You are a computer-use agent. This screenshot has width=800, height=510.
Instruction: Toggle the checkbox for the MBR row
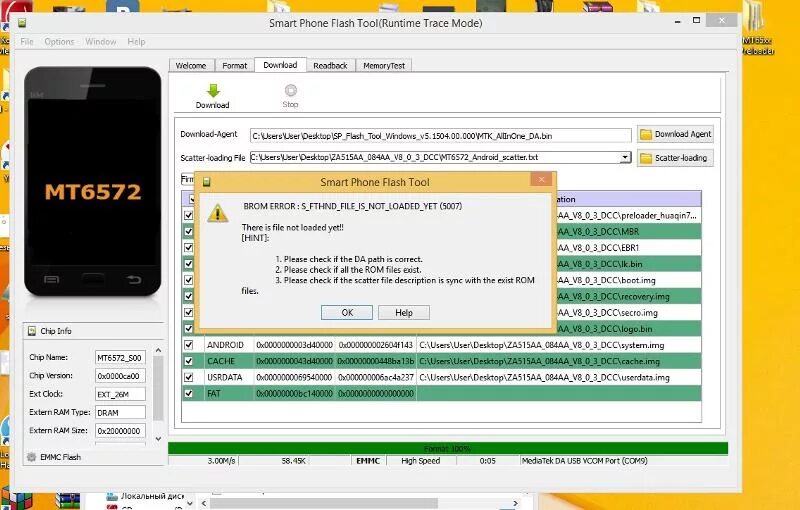click(189, 232)
